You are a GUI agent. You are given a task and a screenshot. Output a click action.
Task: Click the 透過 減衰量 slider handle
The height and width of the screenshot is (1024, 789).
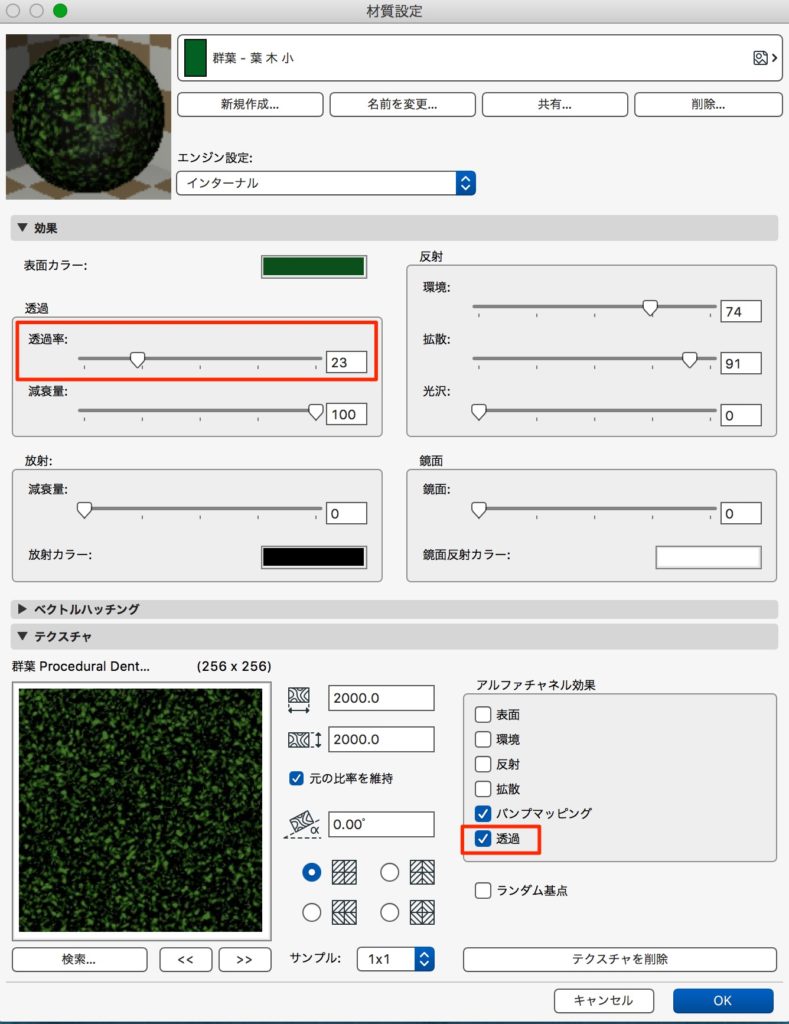tap(315, 412)
